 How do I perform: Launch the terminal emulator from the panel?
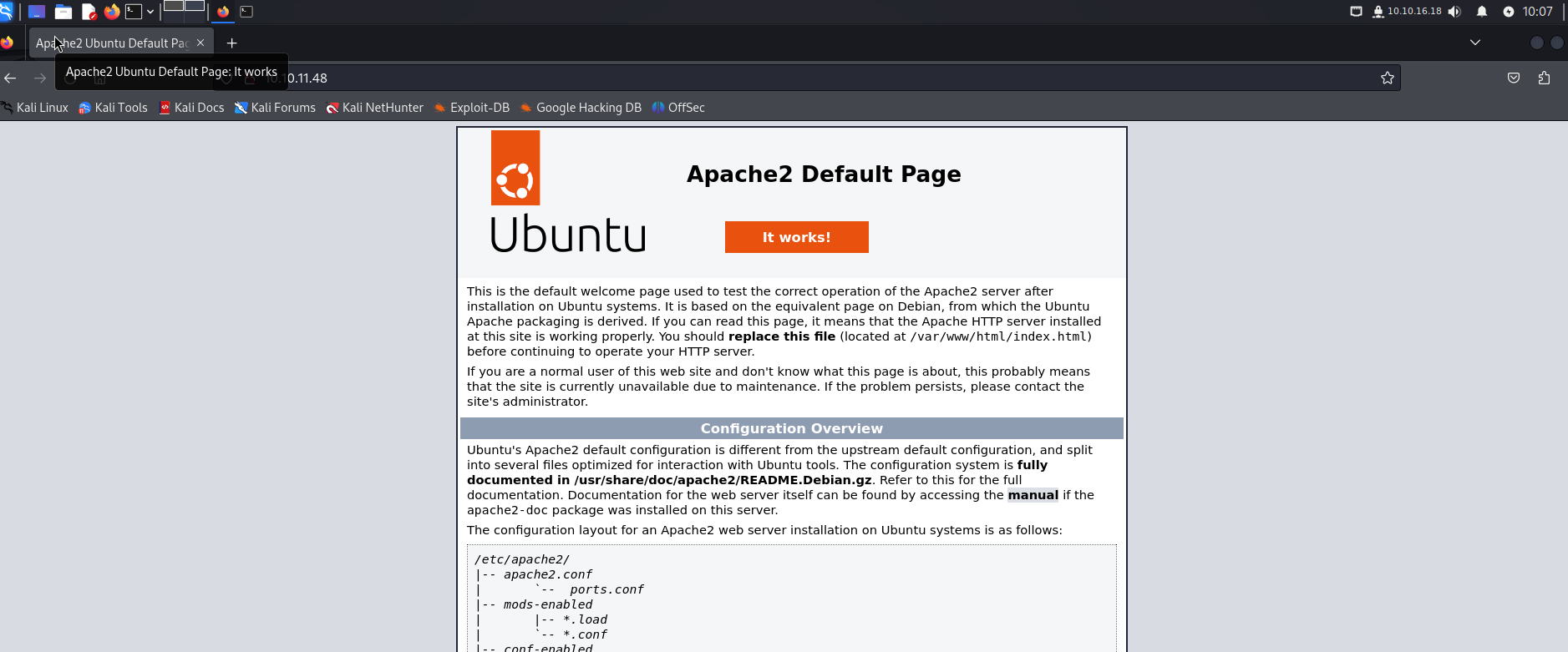pyautogui.click(x=134, y=12)
